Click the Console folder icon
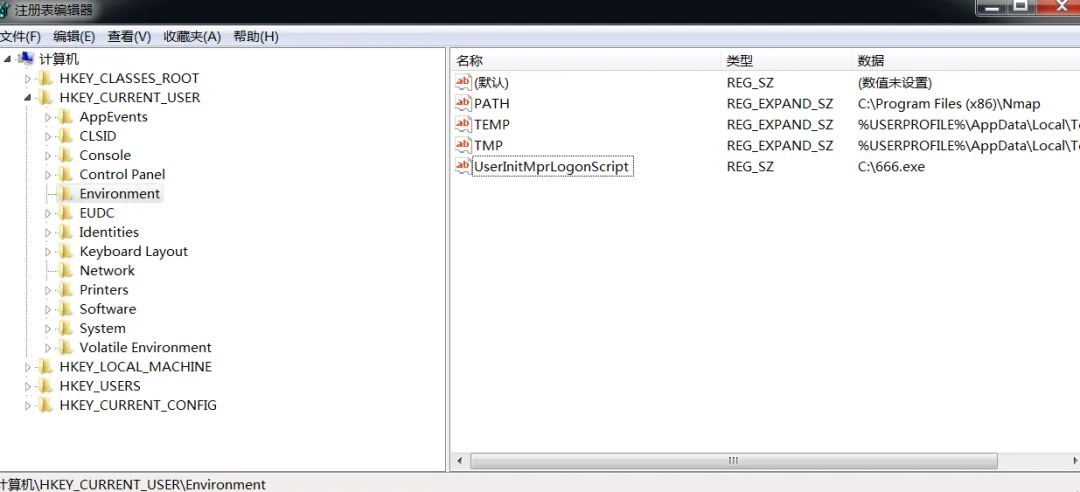Screen dimensions: 1080x492 pos(65,155)
